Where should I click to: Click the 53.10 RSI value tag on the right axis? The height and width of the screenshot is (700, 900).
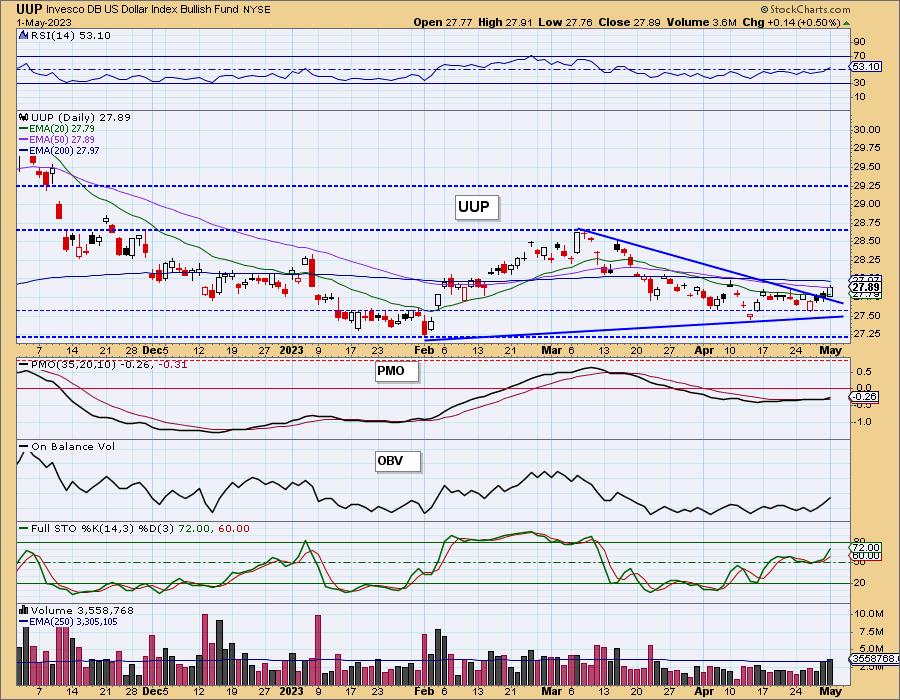point(866,67)
